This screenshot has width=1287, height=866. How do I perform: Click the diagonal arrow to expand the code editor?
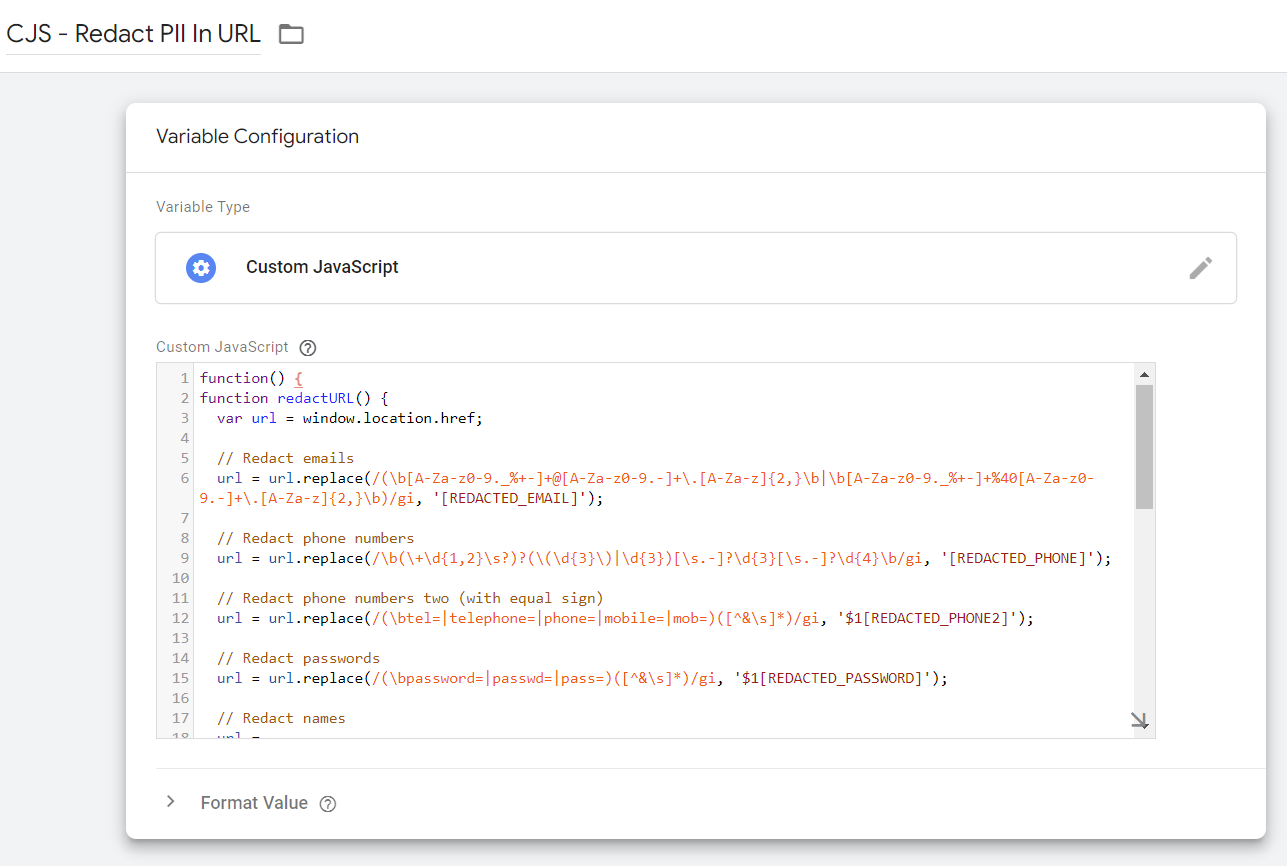(x=1139, y=720)
